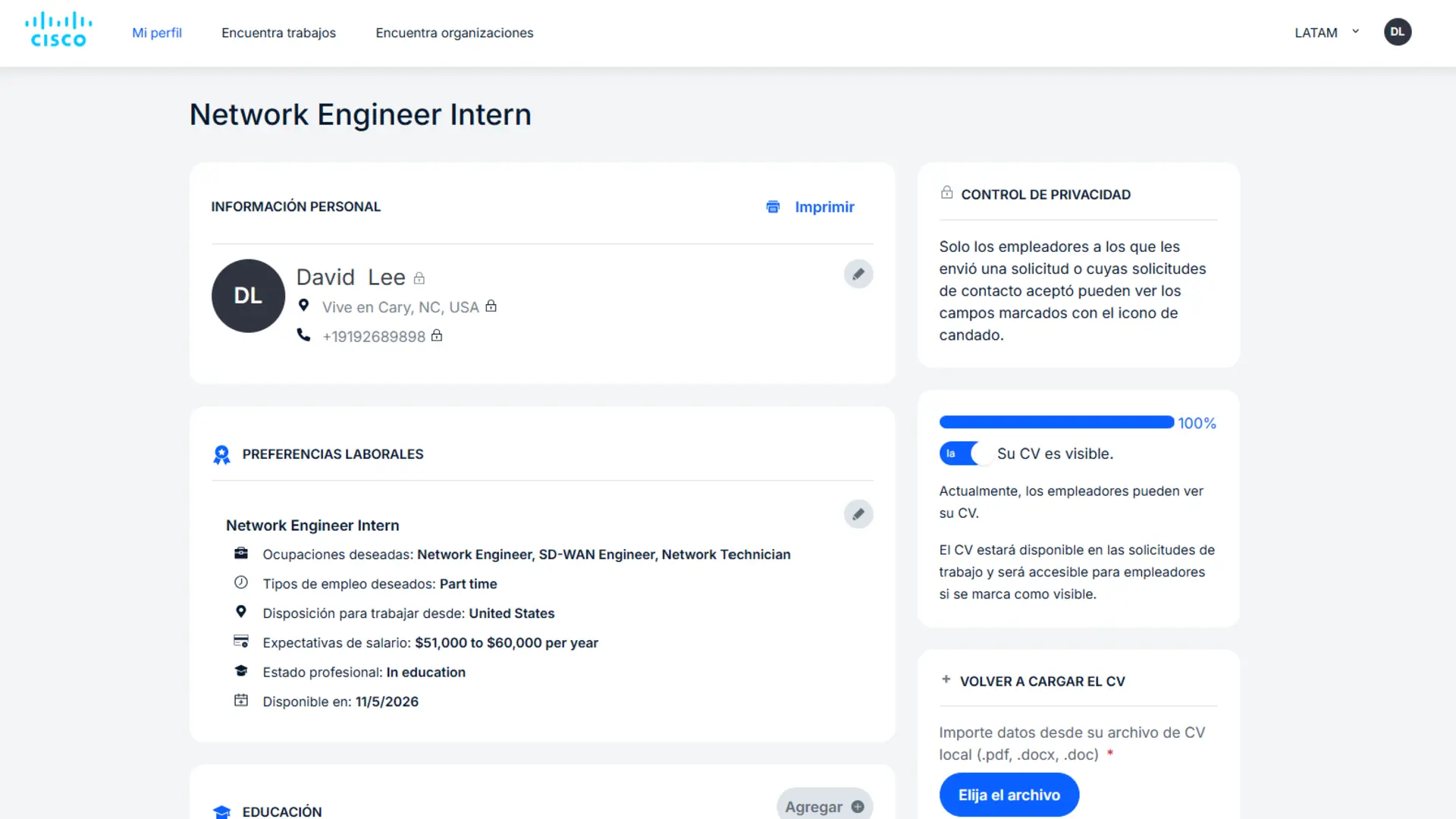Click the Educación graduation cap icon
1456x819 pixels.
tap(221, 811)
